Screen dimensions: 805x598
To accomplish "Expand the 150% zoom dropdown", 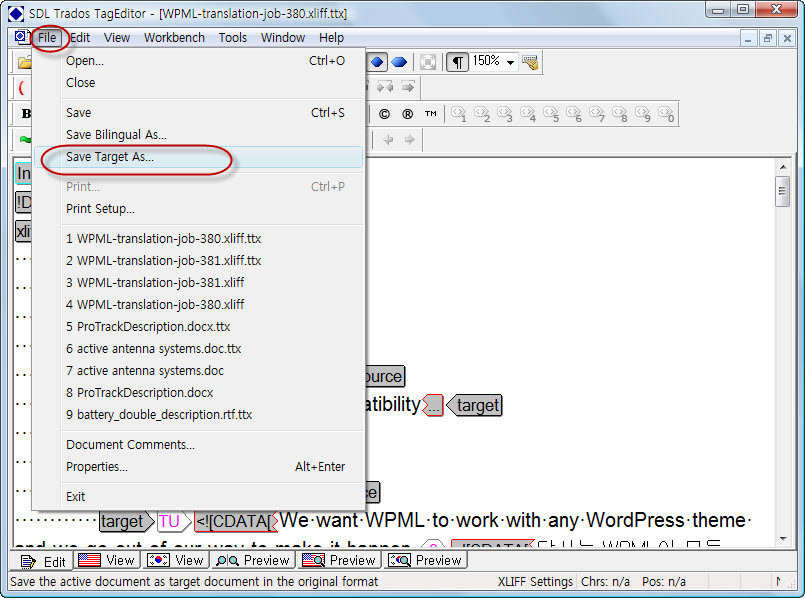I will coord(510,63).
